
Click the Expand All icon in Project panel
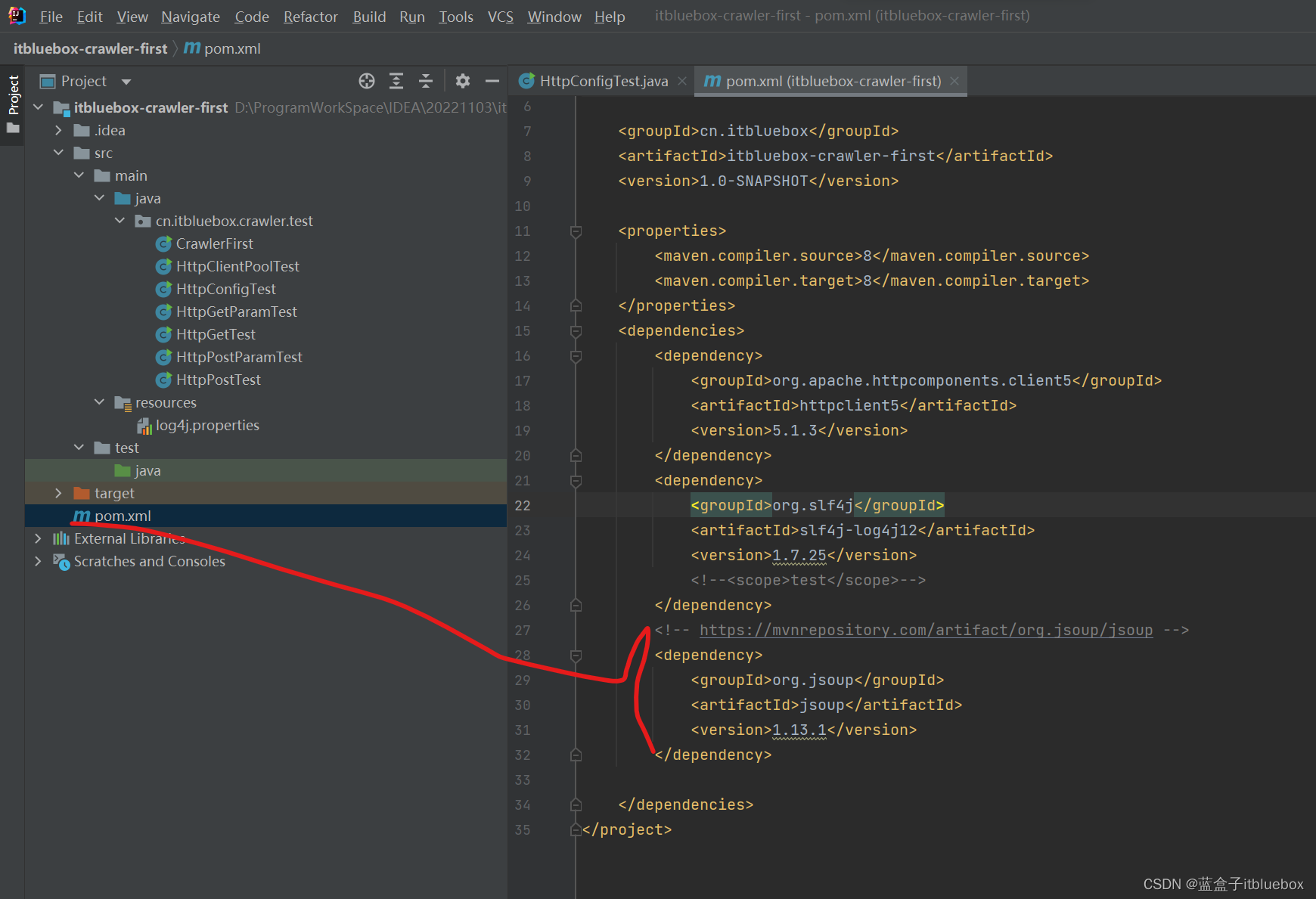(396, 81)
